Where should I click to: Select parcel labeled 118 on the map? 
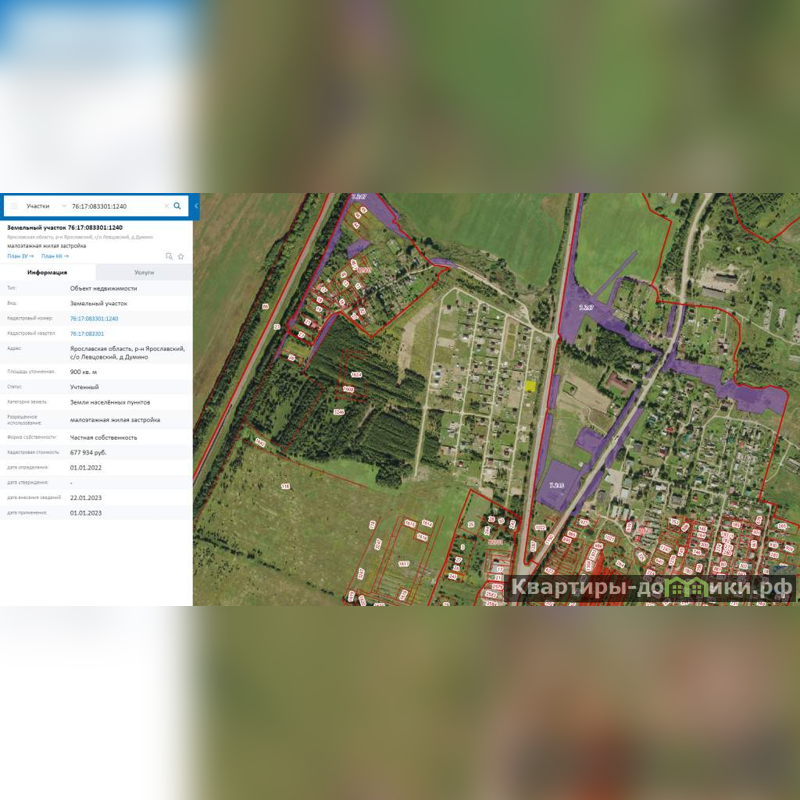pos(285,487)
